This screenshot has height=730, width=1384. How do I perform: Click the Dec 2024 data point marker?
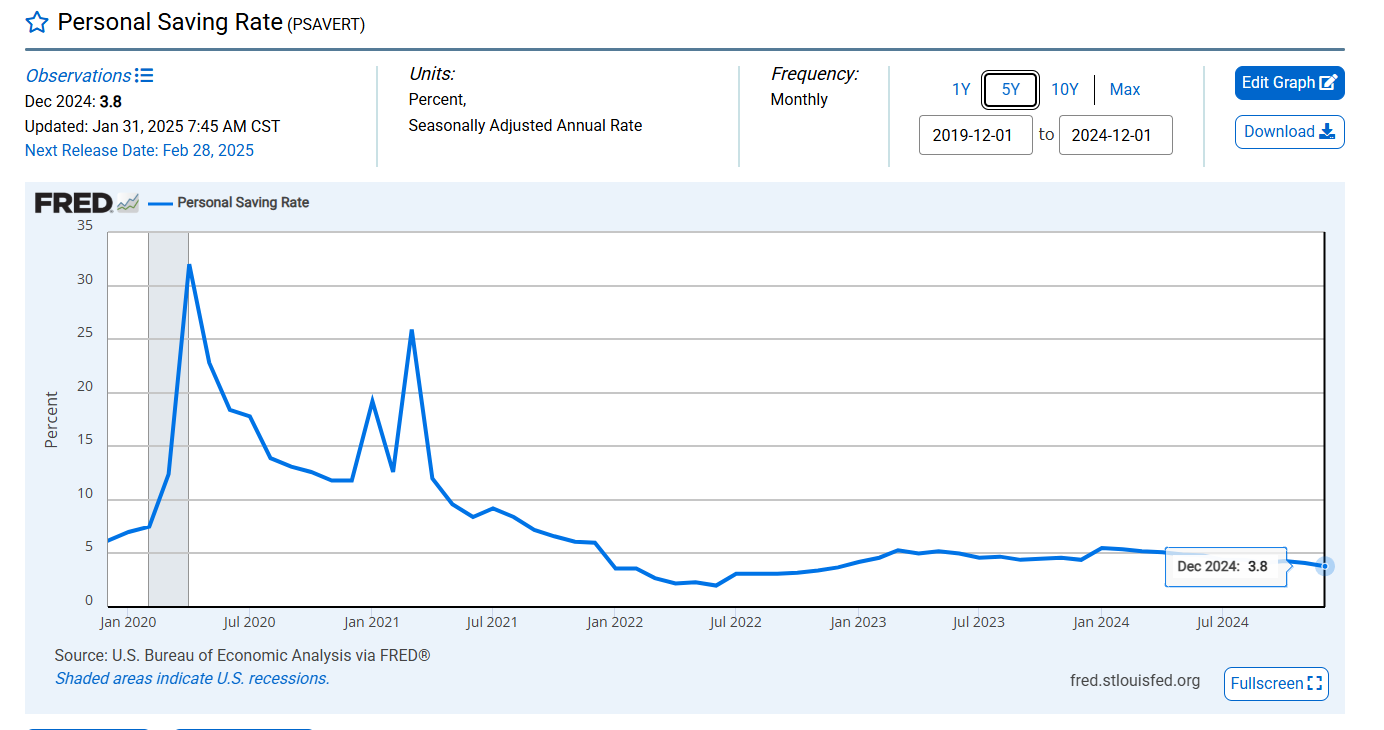point(1325,566)
